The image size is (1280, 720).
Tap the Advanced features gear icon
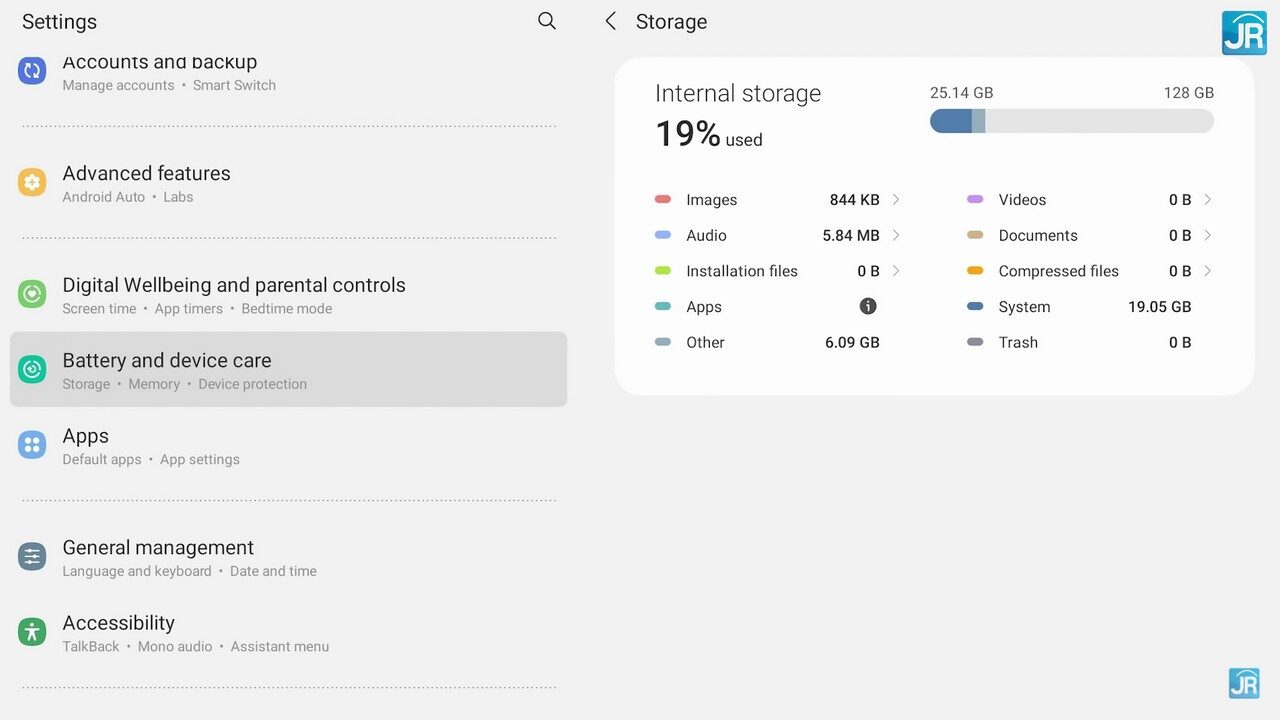point(32,183)
